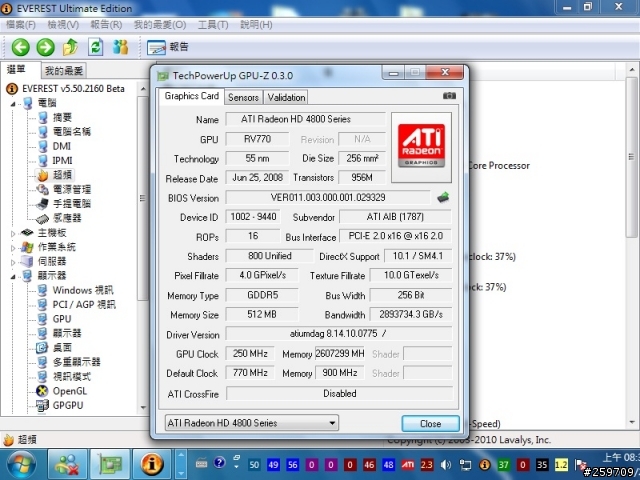Select the 我的最愛 favorites tab
640x480 pixels.
click(x=64, y=71)
